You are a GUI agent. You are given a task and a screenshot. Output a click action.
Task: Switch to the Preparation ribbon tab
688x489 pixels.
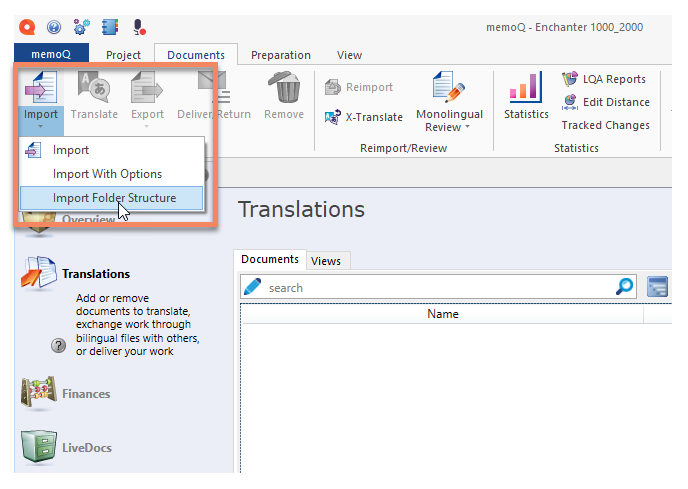click(x=281, y=55)
